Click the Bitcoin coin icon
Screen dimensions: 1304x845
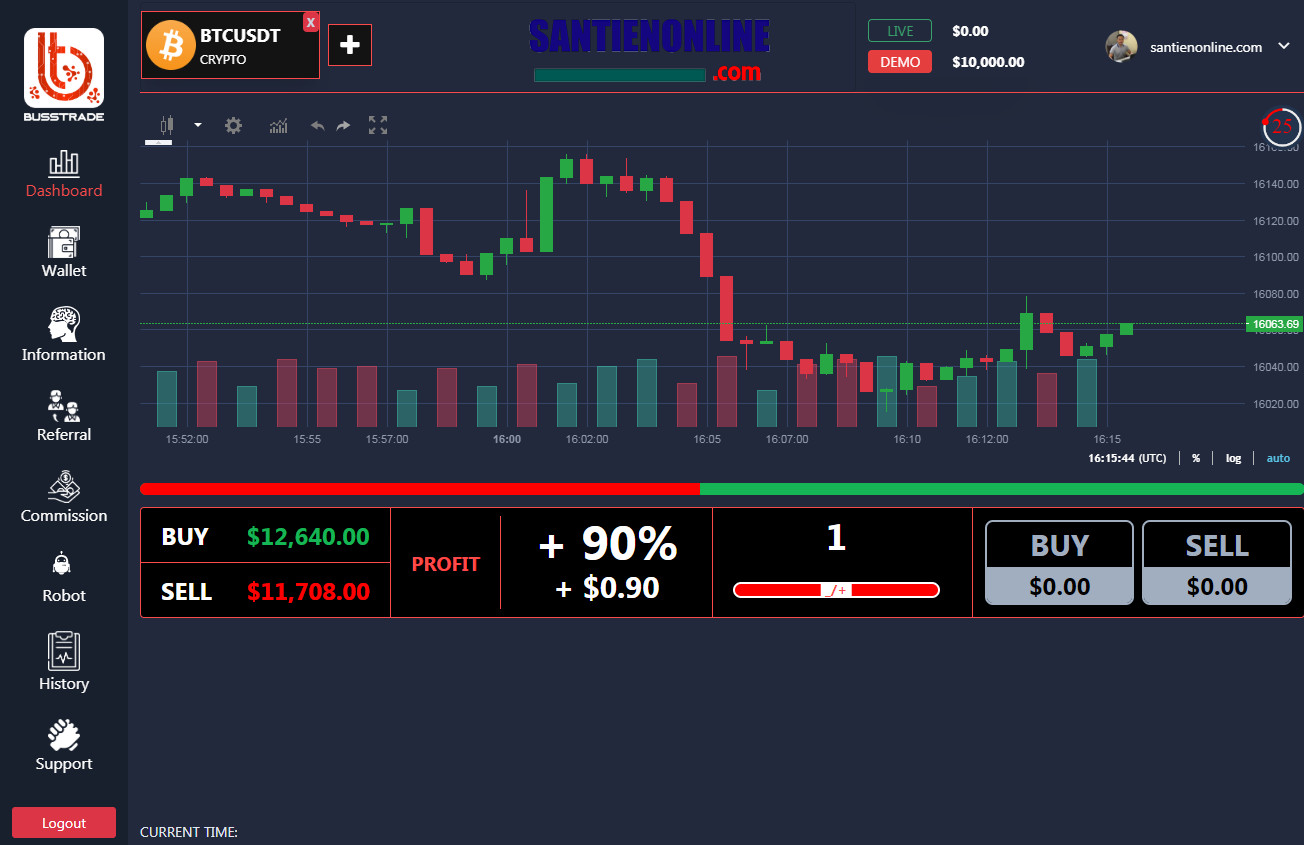pyautogui.click(x=169, y=46)
